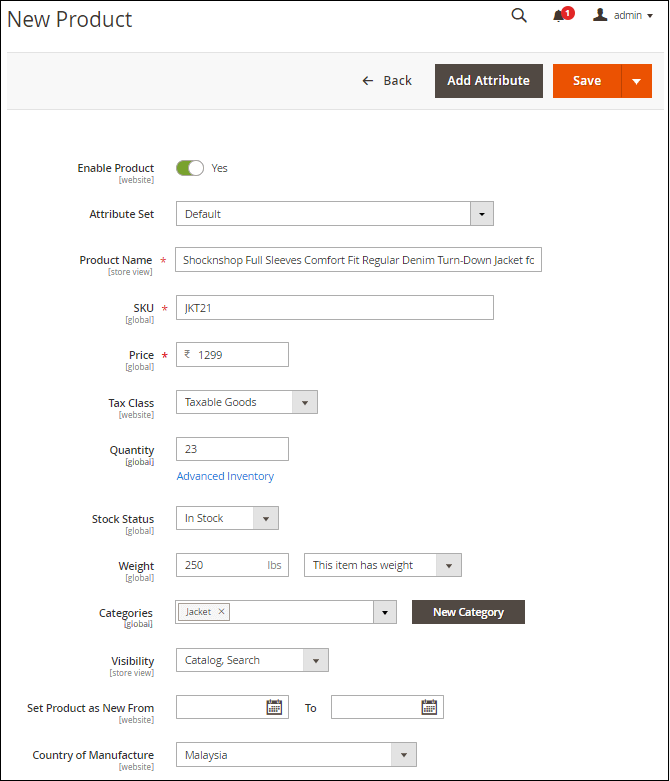The height and width of the screenshot is (781, 670).
Task: Expand the Save options arrow
Action: coord(637,81)
